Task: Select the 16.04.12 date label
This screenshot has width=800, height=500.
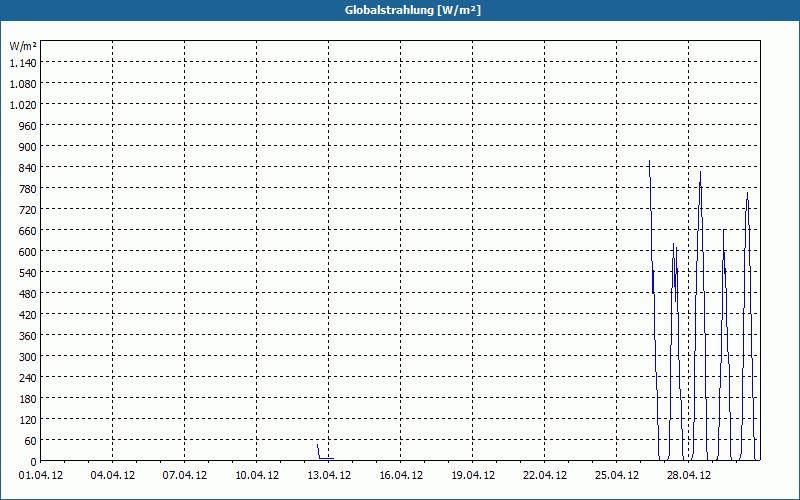Action: (401, 476)
